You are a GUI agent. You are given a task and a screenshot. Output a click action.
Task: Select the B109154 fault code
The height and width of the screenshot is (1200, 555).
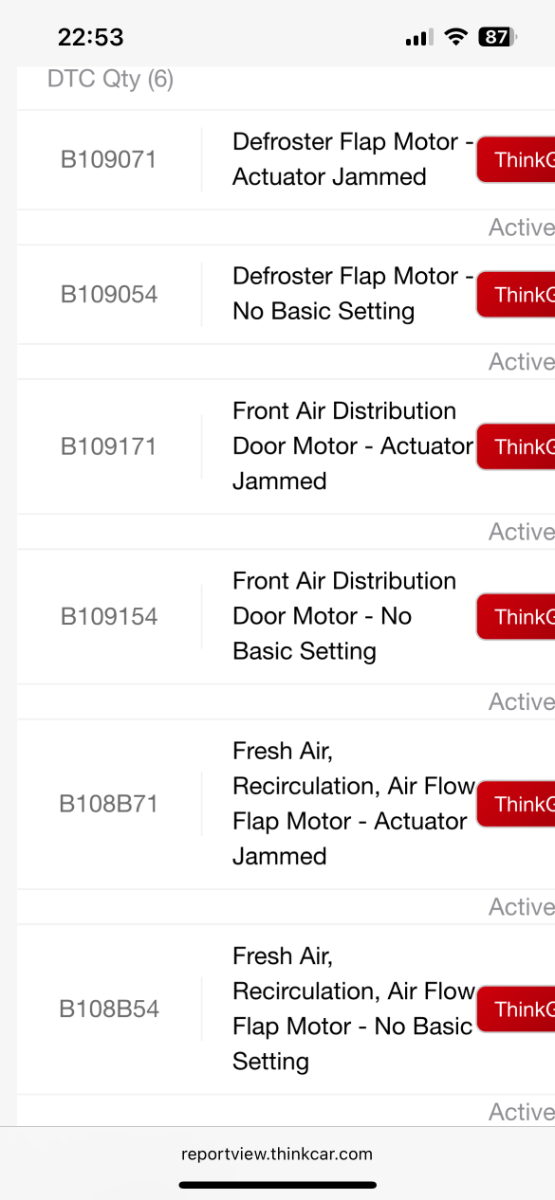(x=109, y=617)
